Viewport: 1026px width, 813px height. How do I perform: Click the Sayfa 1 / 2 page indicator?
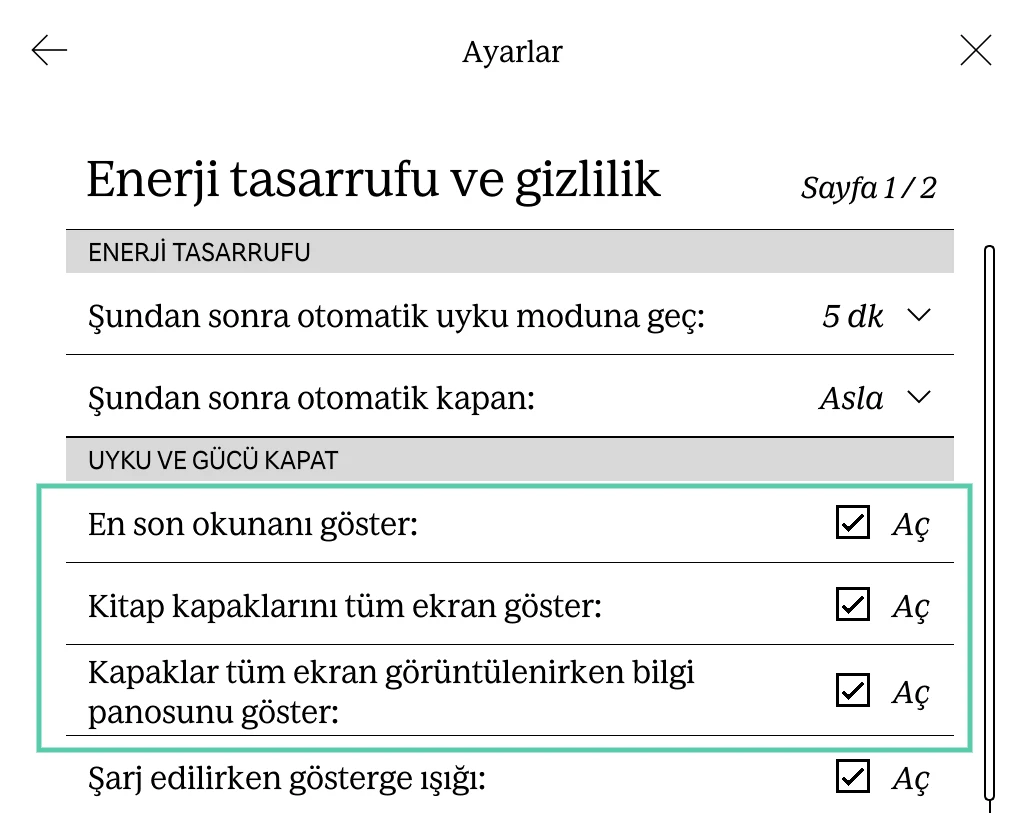868,187
